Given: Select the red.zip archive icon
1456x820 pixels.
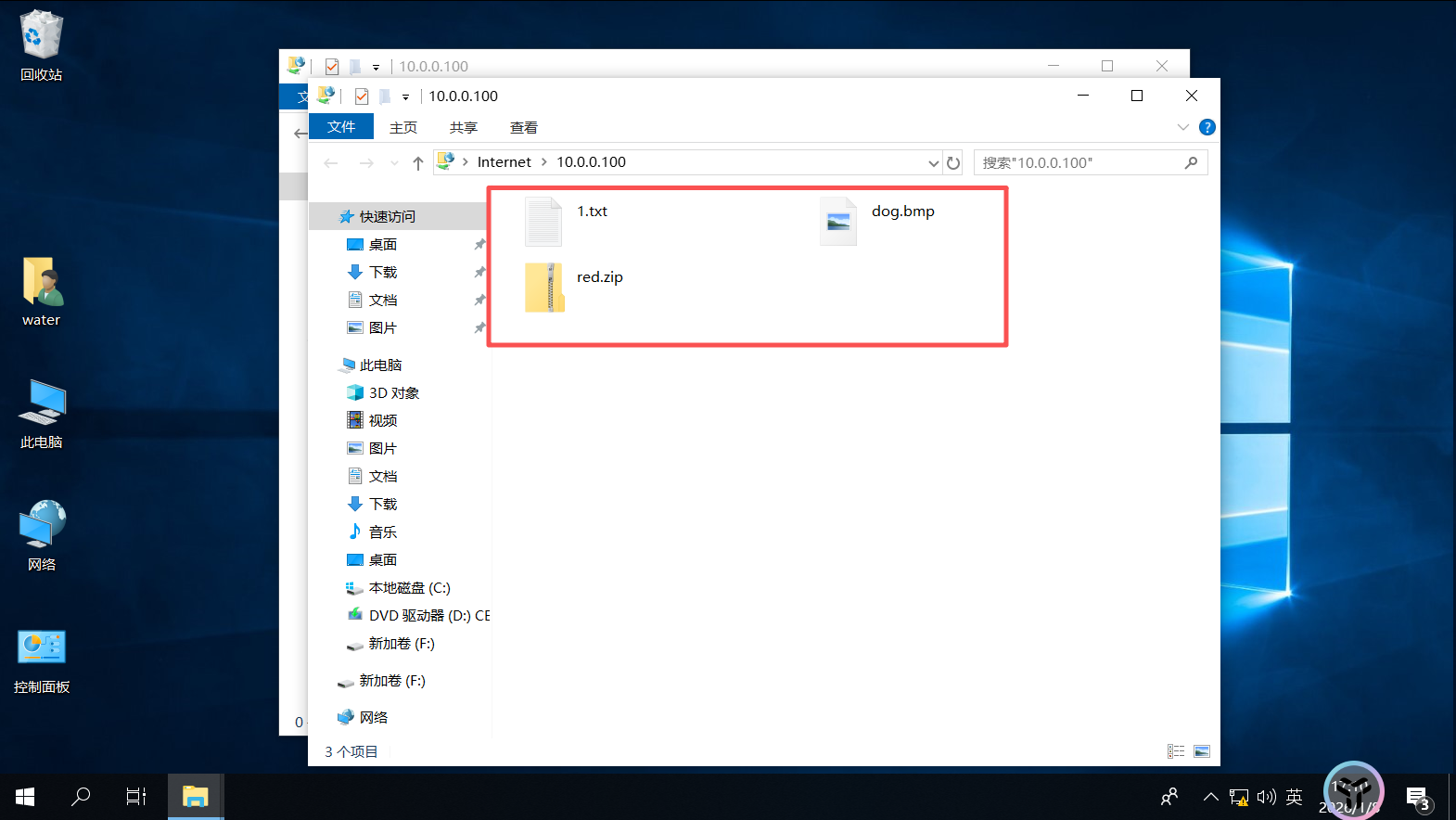Looking at the screenshot, I should click(x=544, y=287).
